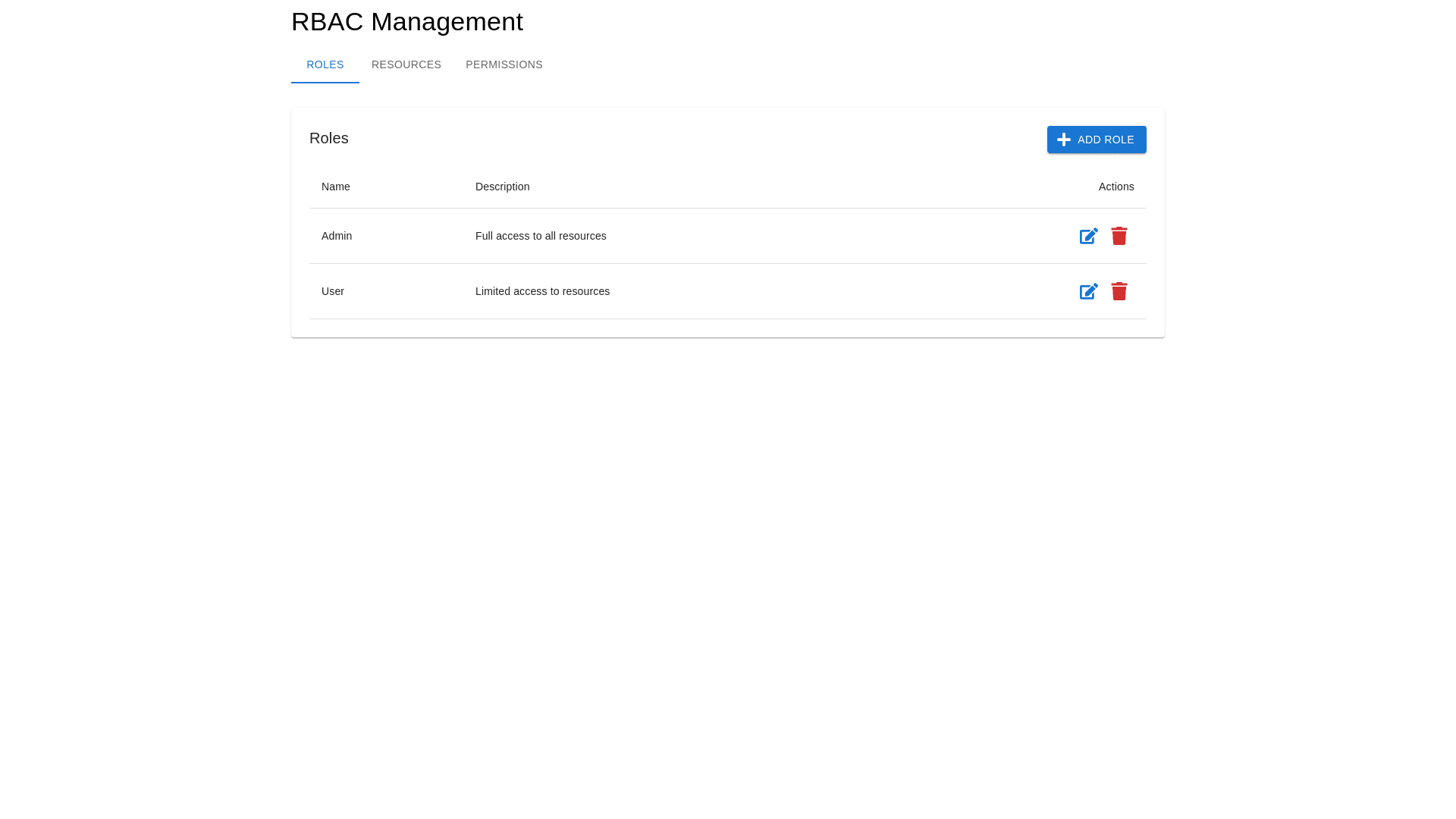1456x819 pixels.
Task: Click 'Limited access to resources' text
Action: tap(542, 291)
